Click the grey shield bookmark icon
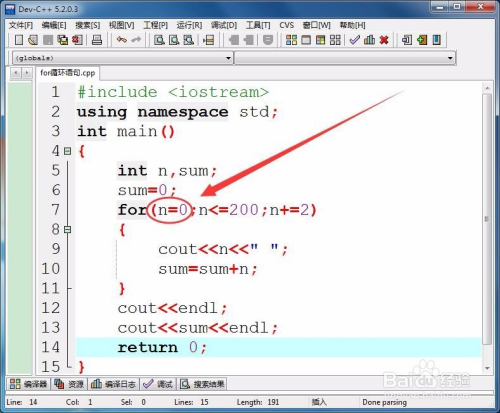The width and height of the screenshot is (500, 413). tap(268, 40)
